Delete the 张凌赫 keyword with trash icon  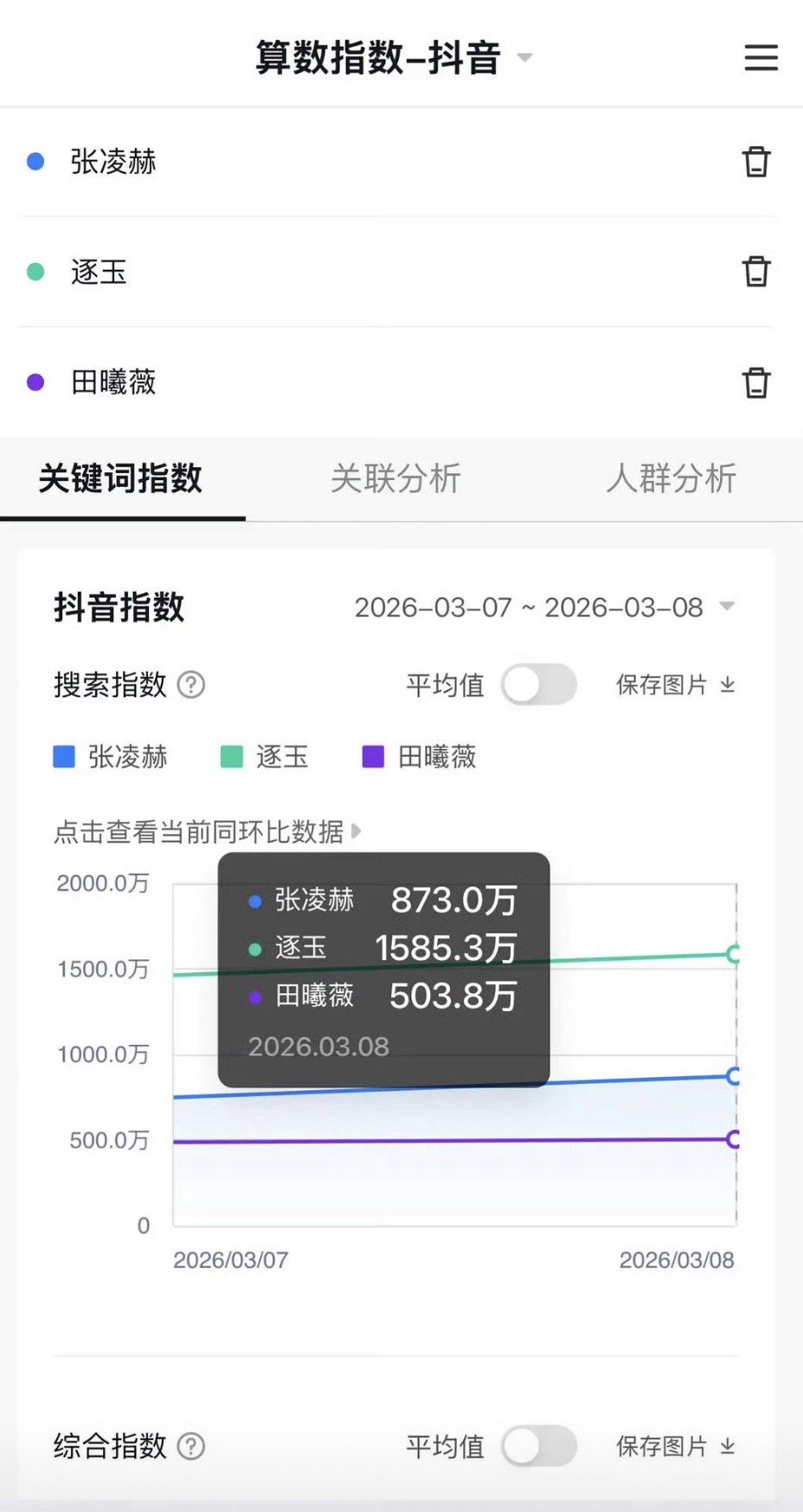click(x=756, y=162)
